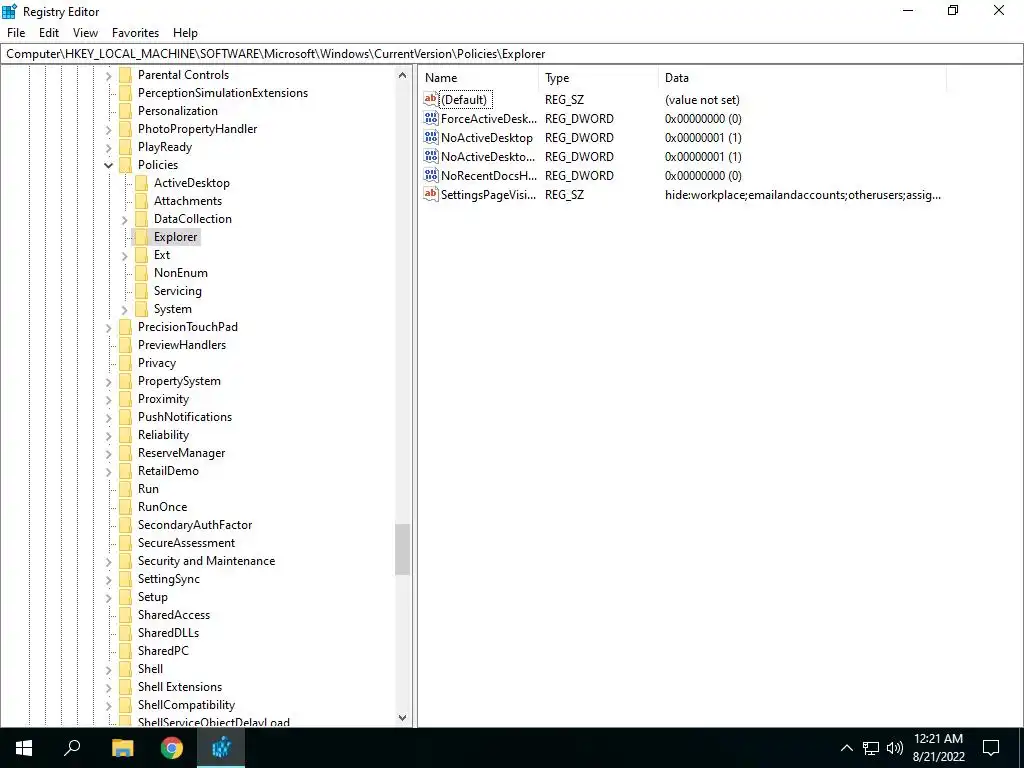Select the Personalization key
Image resolution: width=1024 pixels, height=768 pixels.
[x=178, y=110]
